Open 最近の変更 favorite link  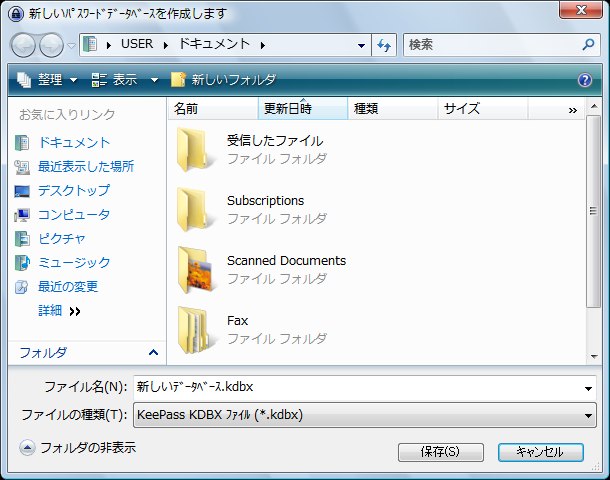pos(68,287)
